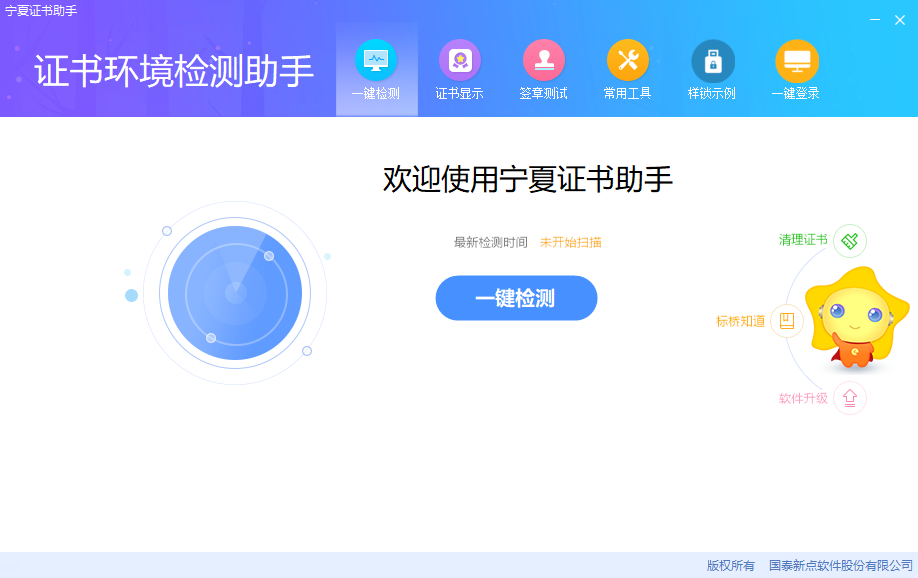Click the 清理证书 green text label
918x578 pixels.
[803, 240]
